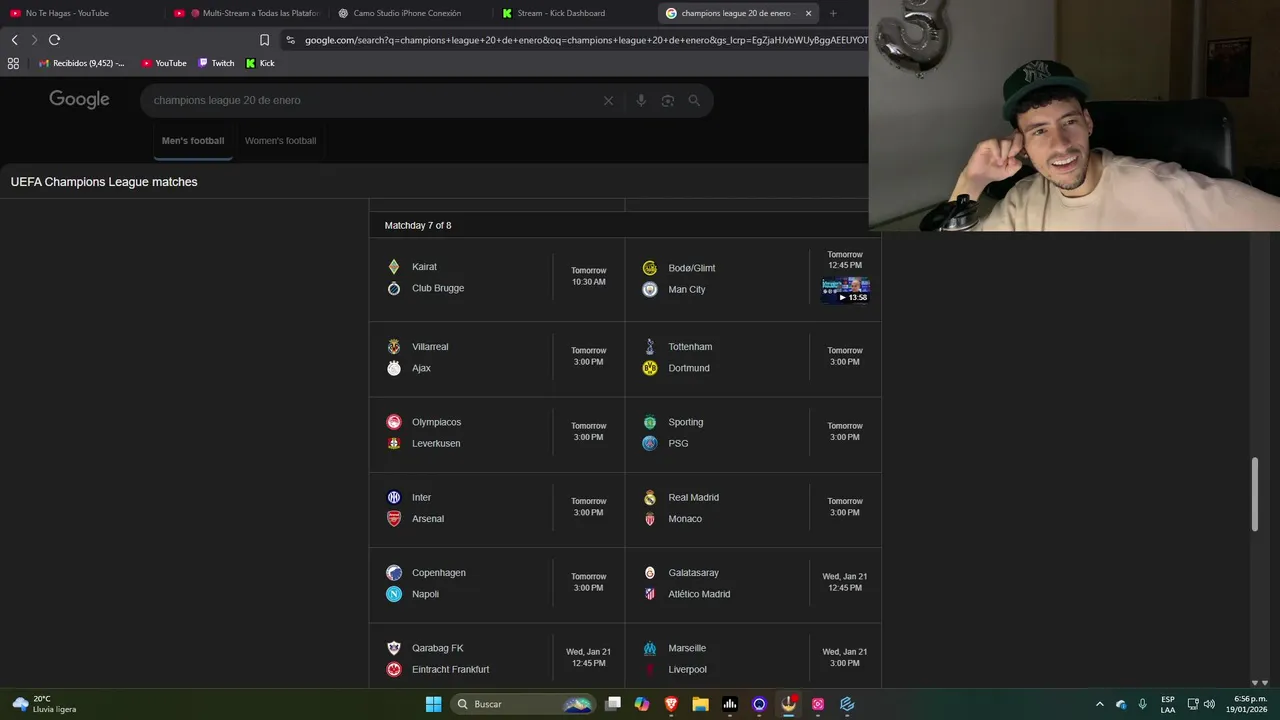Clear the Google search box
Image resolution: width=1280 pixels, height=720 pixels.
(608, 100)
